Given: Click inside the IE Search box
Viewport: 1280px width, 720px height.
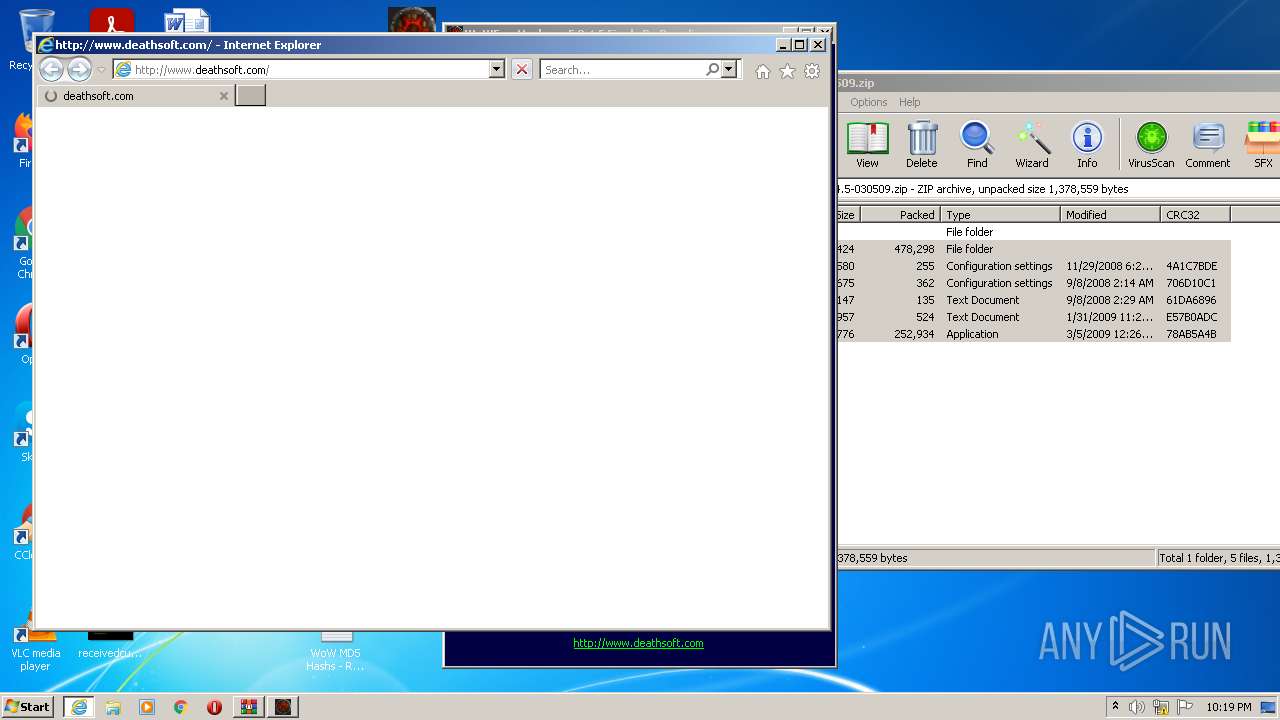Looking at the screenshot, I should 621,70.
